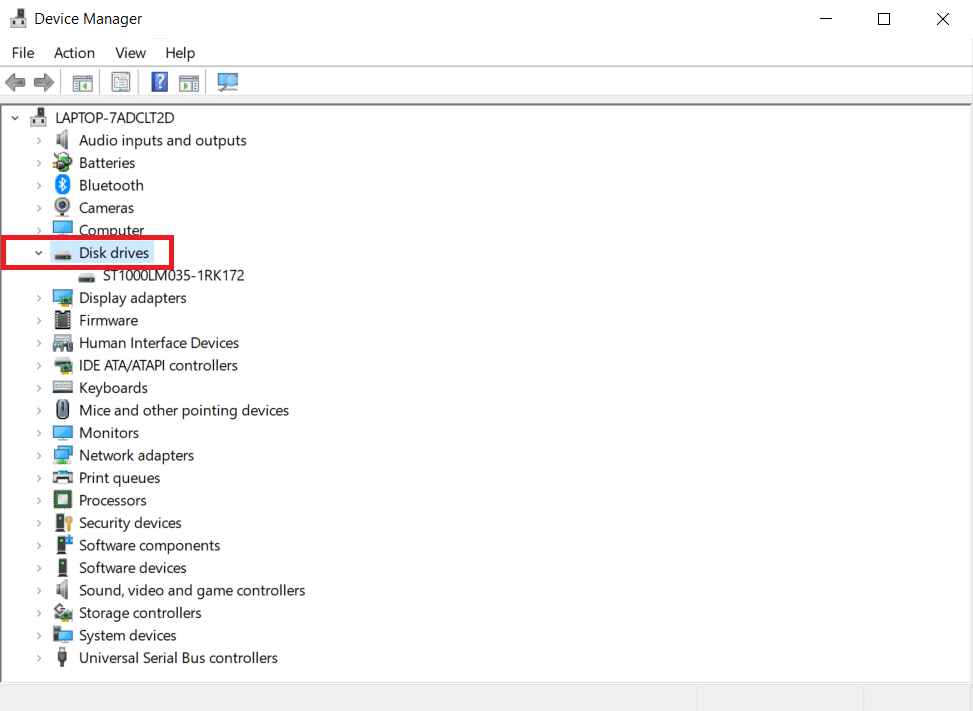The height and width of the screenshot is (711, 973).
Task: Click the Scan for hardware changes icon
Action: 227,82
